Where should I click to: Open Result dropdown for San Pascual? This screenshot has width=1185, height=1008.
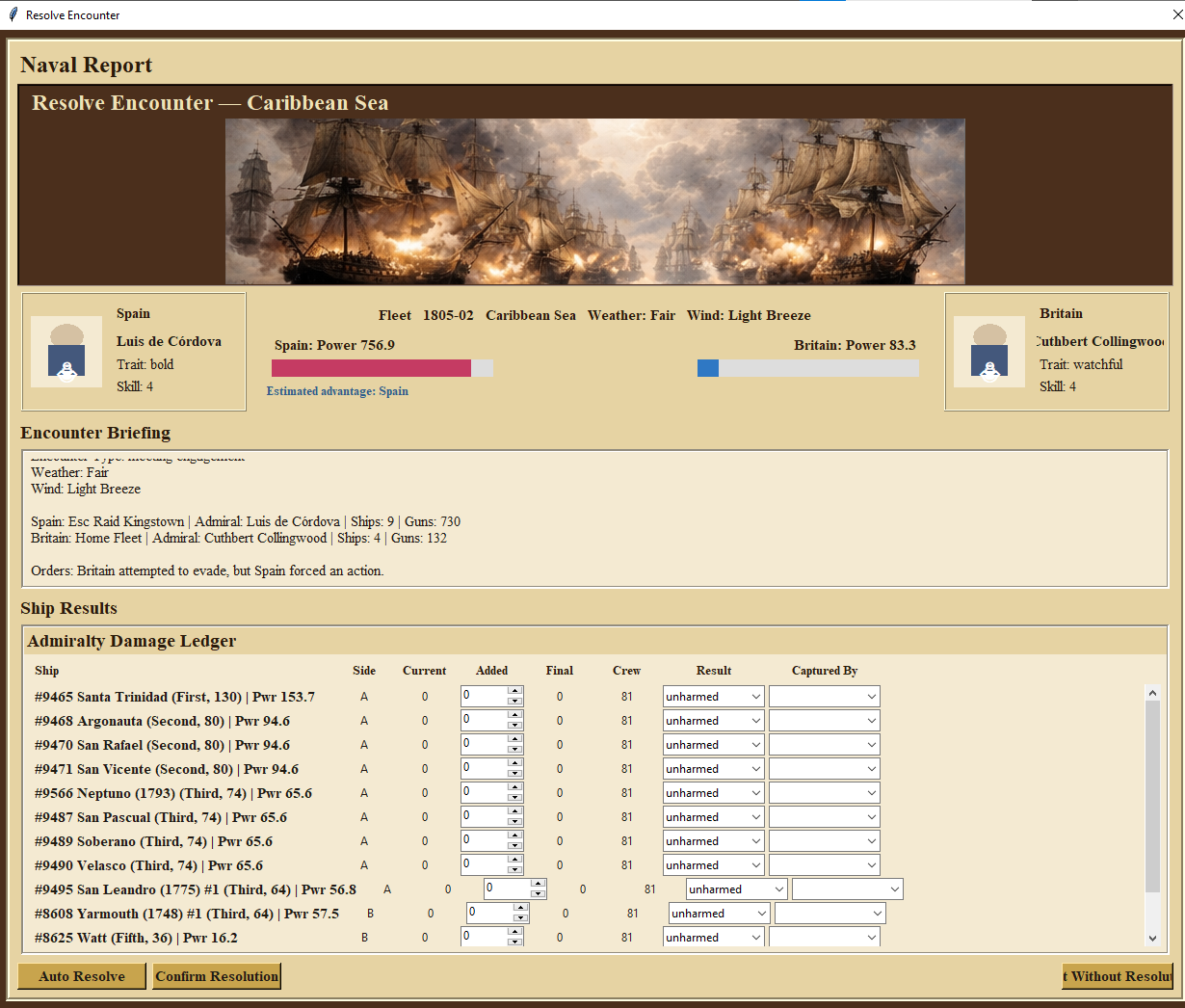tap(713, 817)
